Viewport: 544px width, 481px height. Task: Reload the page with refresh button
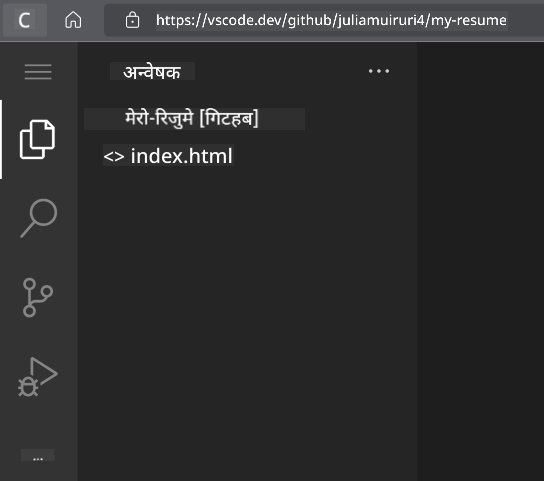(x=24, y=20)
